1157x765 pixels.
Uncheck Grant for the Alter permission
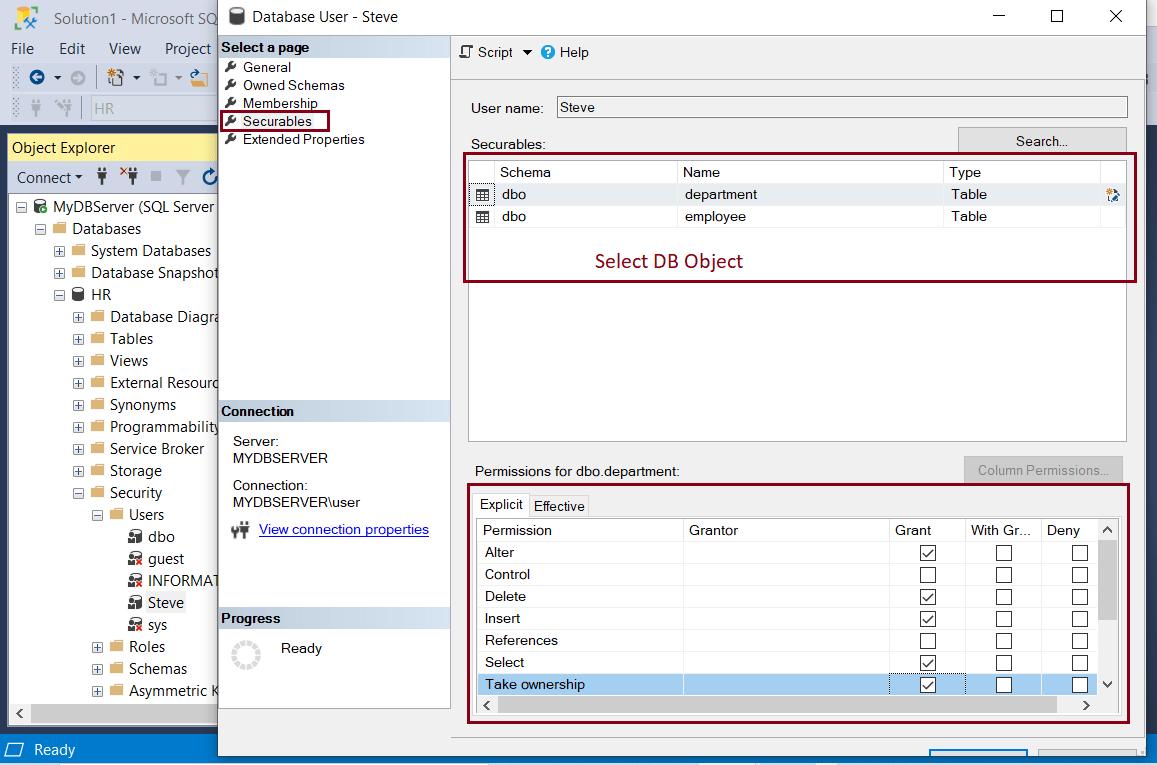point(926,552)
